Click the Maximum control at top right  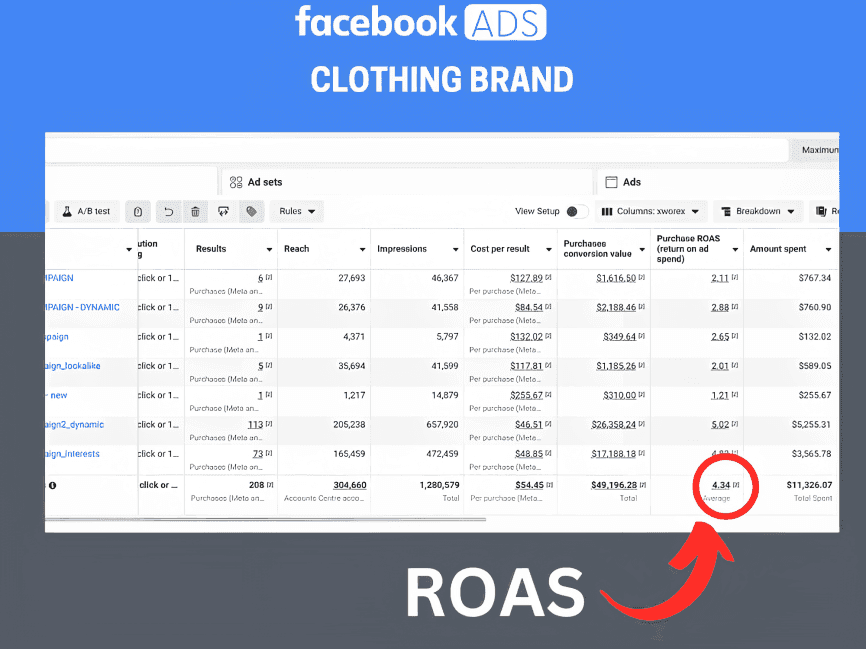[830, 148]
